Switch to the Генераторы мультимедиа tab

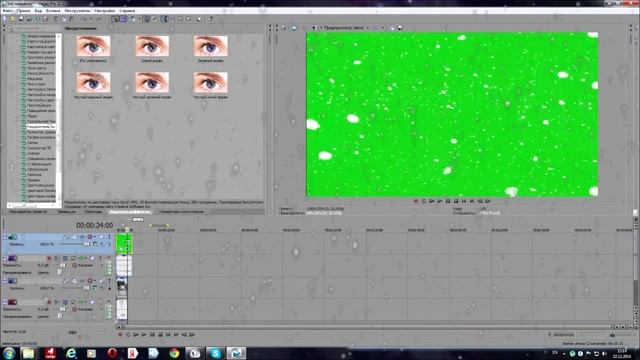pyautogui.click(x=181, y=212)
